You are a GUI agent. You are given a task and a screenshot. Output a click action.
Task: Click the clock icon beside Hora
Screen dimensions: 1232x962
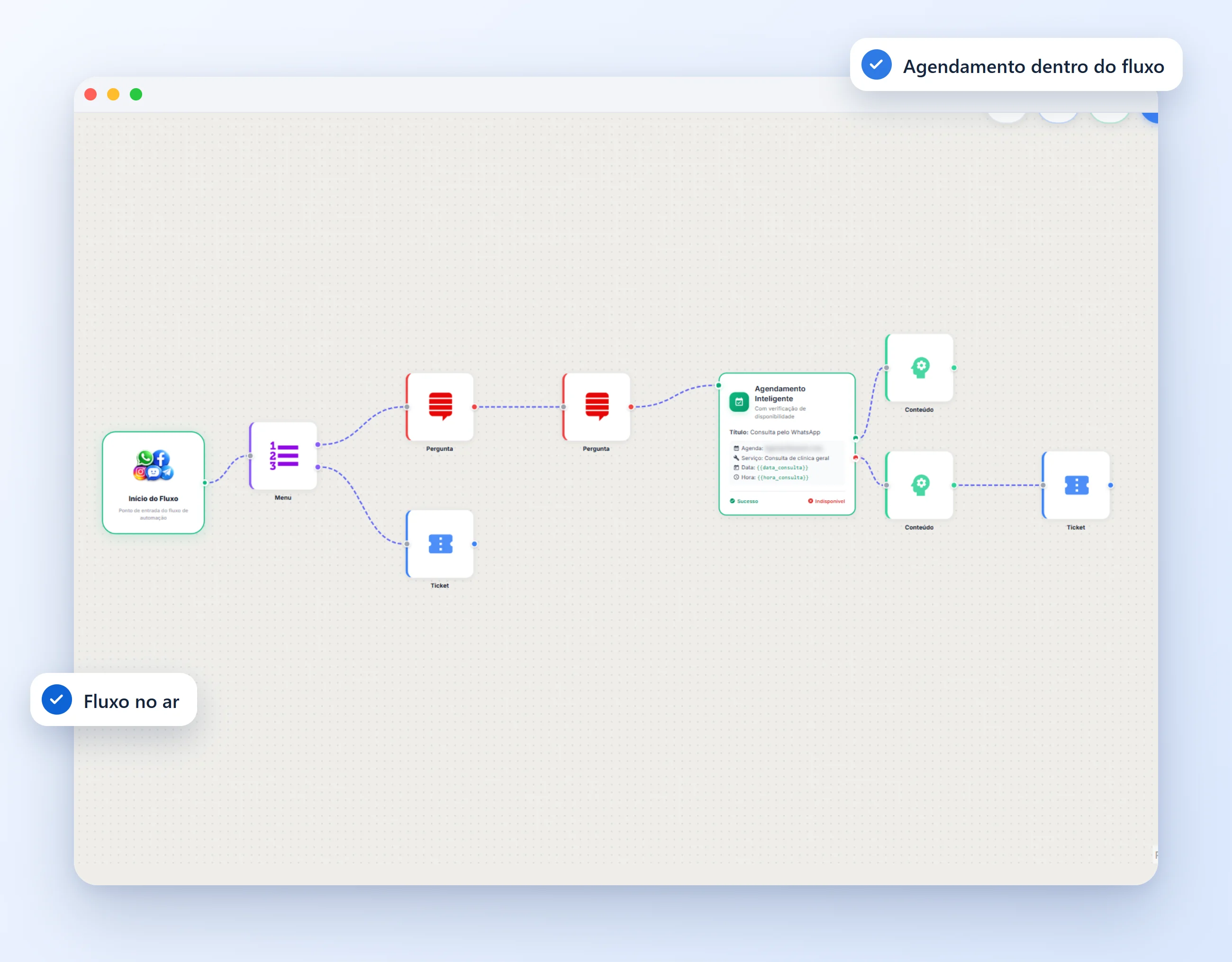(736, 477)
